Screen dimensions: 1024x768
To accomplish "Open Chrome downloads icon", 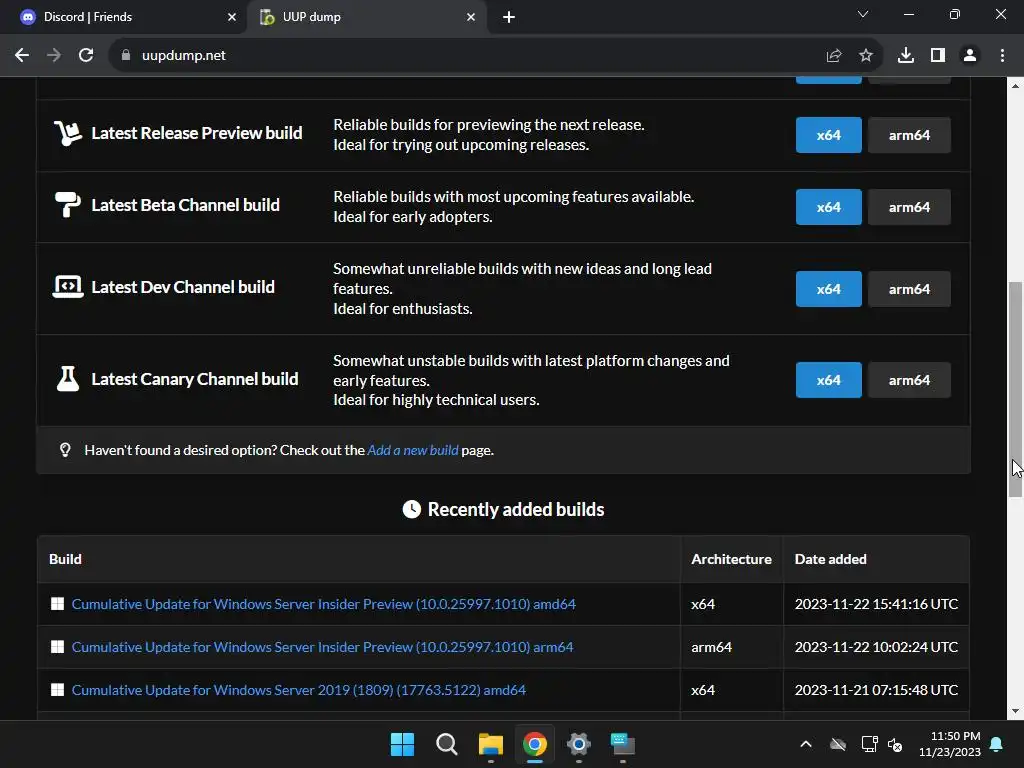I will click(x=905, y=56).
